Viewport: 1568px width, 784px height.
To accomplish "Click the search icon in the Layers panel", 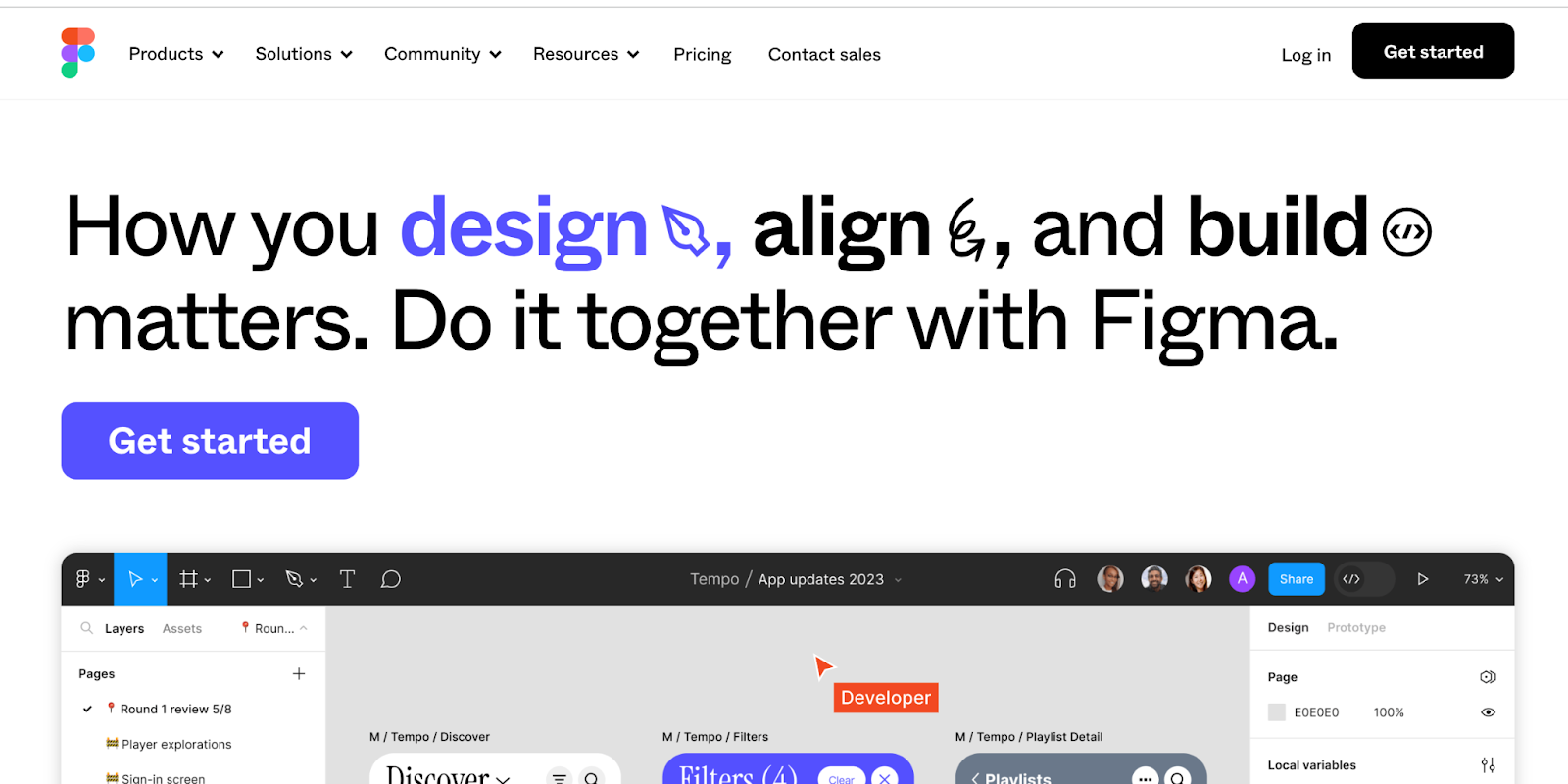I will 87,628.
